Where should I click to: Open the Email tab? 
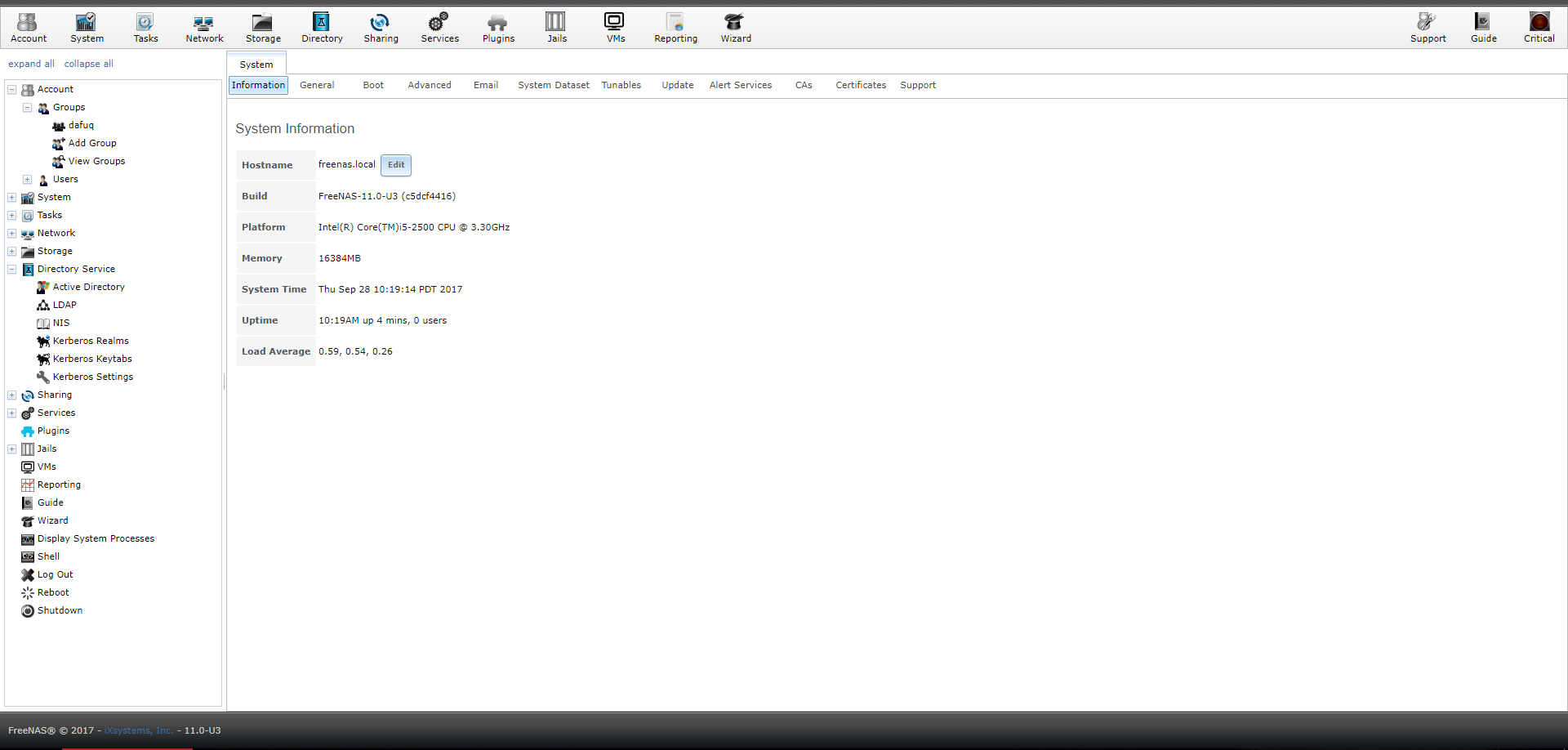pyautogui.click(x=486, y=85)
